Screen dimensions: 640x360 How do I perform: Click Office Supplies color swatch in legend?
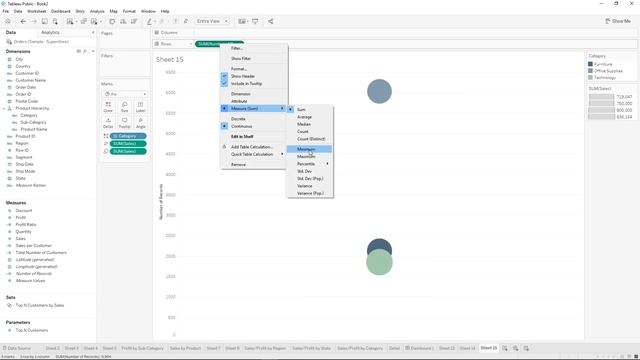pos(590,71)
